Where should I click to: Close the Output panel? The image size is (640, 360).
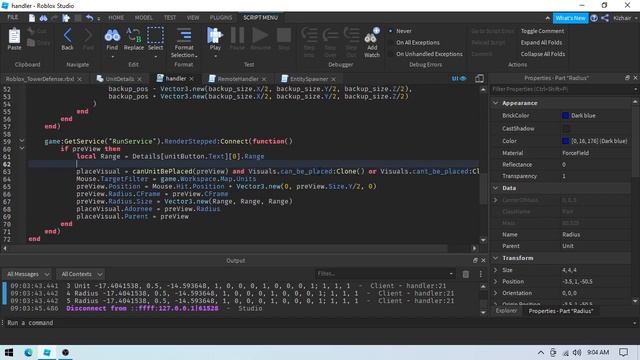(x=483, y=260)
